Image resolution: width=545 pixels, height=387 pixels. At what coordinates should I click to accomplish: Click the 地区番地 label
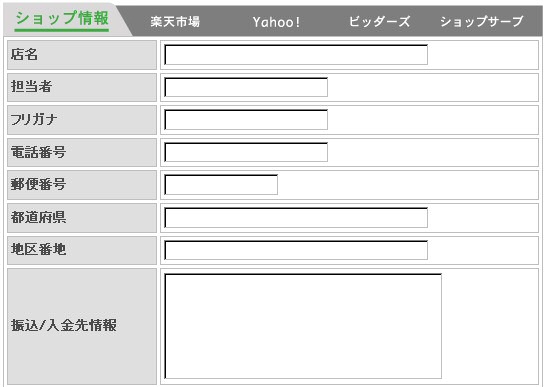[x=38, y=250]
